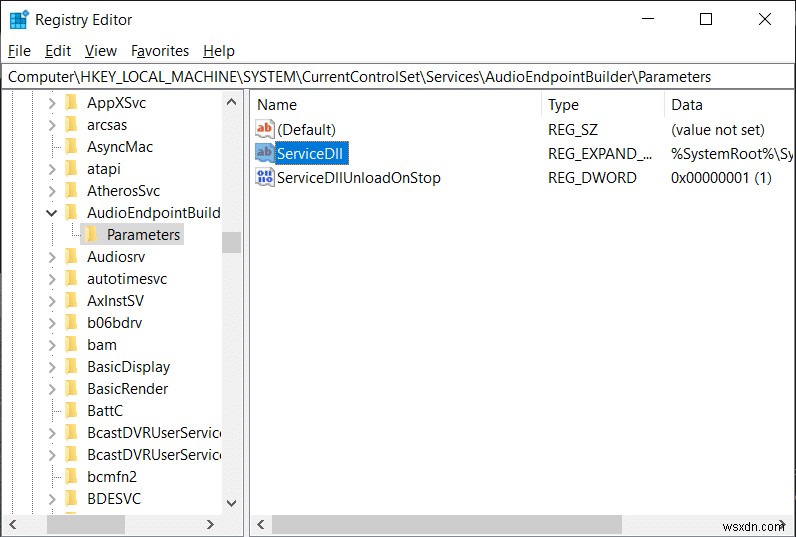796x537 pixels.
Task: Click values pane scroll left arrow
Action: [261, 524]
